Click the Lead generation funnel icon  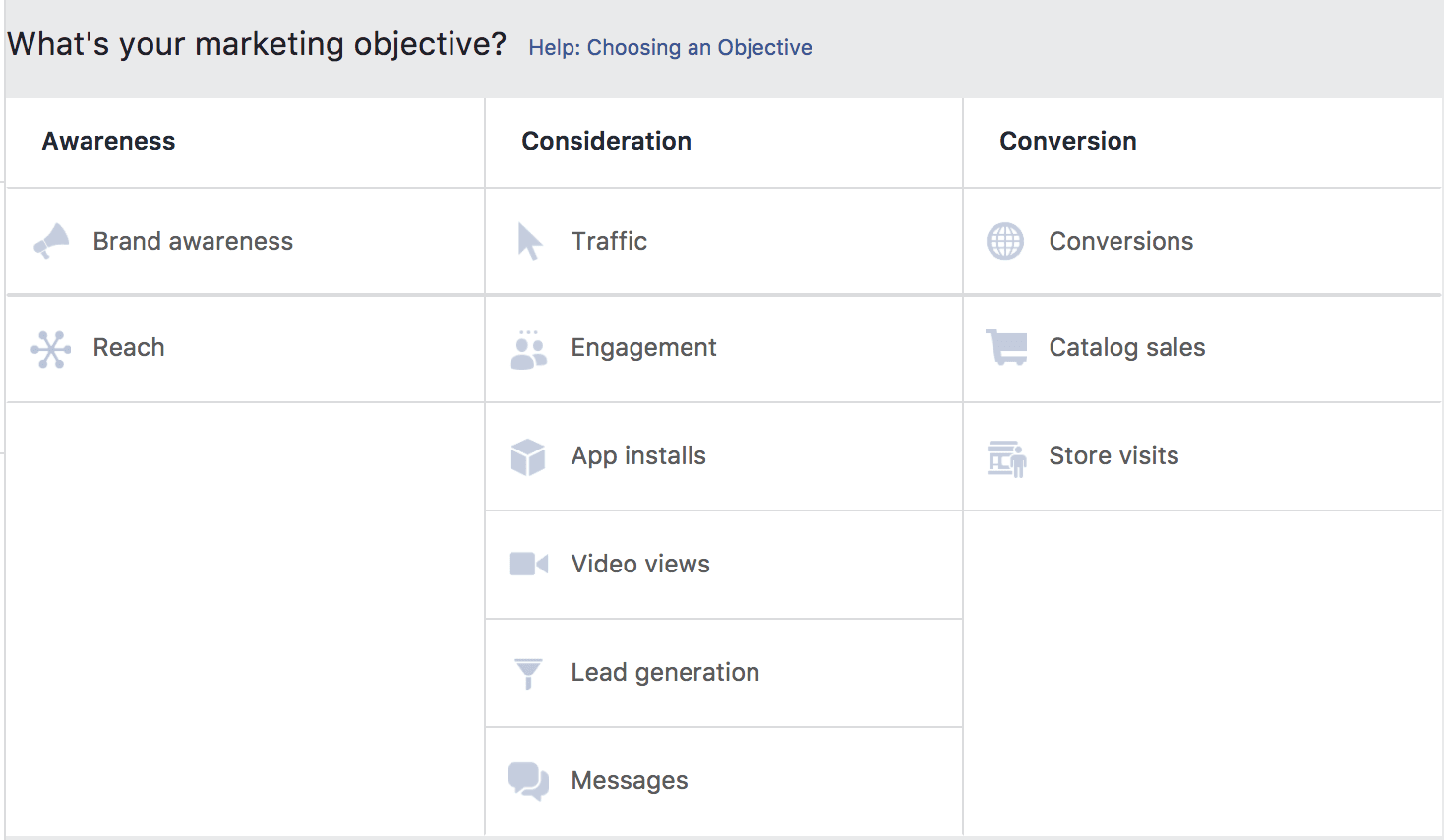click(528, 674)
